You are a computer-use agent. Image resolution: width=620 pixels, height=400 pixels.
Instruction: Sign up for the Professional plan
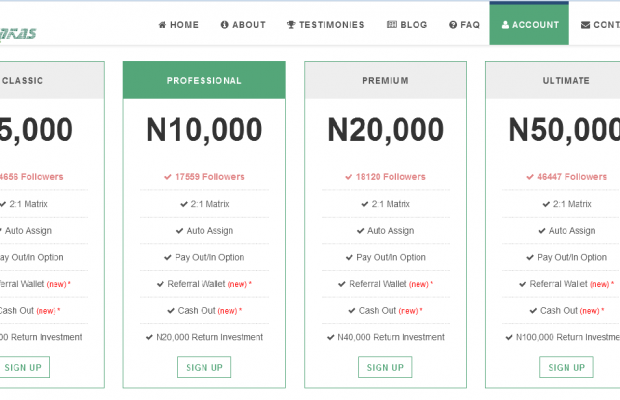[204, 367]
